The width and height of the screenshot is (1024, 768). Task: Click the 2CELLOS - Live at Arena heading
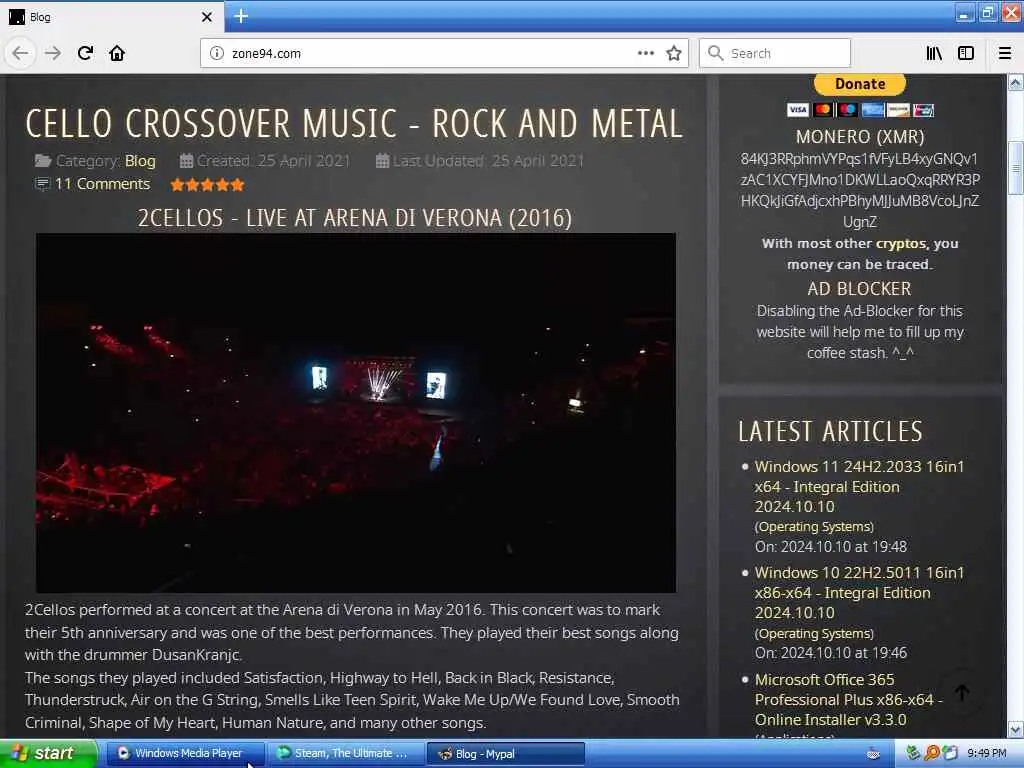coord(355,218)
